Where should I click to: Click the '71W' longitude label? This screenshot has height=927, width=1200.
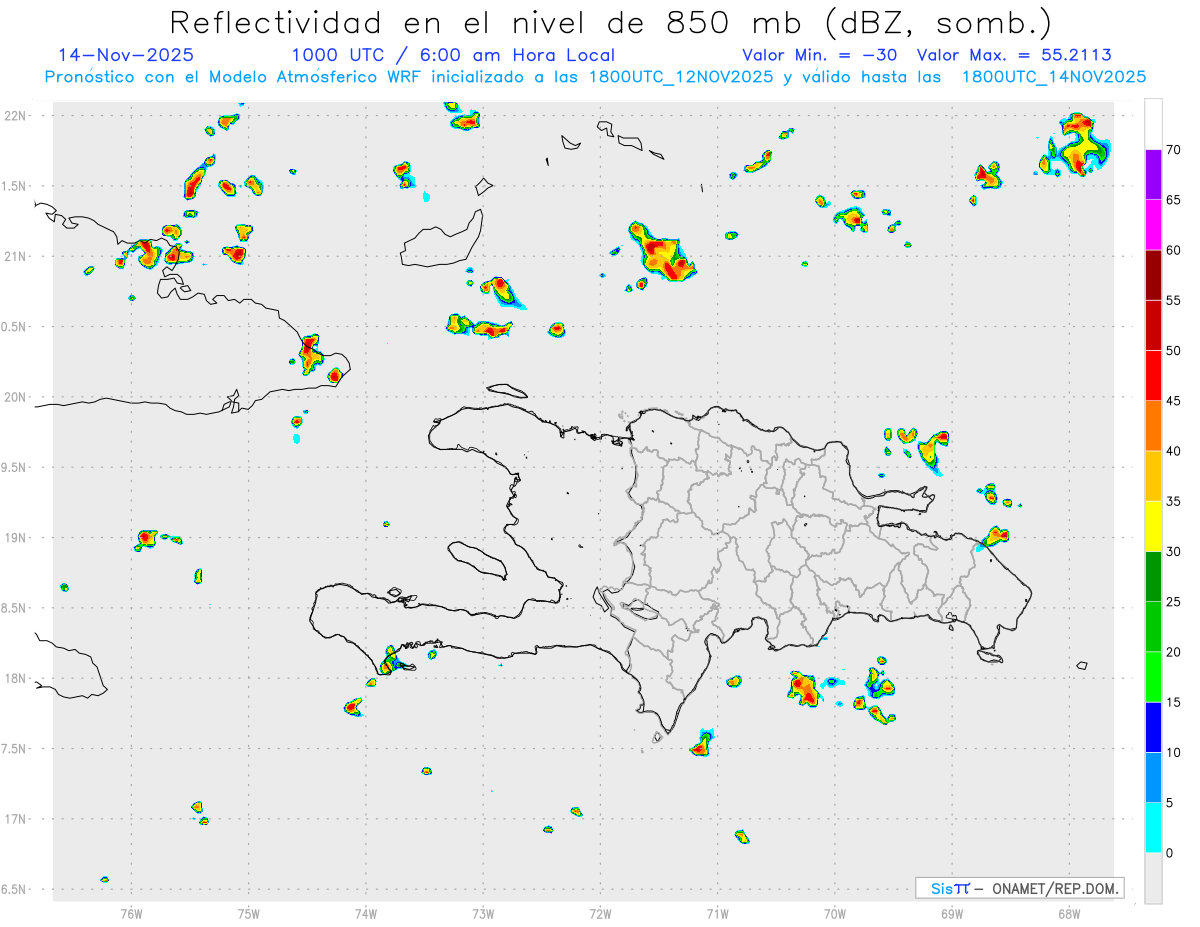click(x=717, y=913)
